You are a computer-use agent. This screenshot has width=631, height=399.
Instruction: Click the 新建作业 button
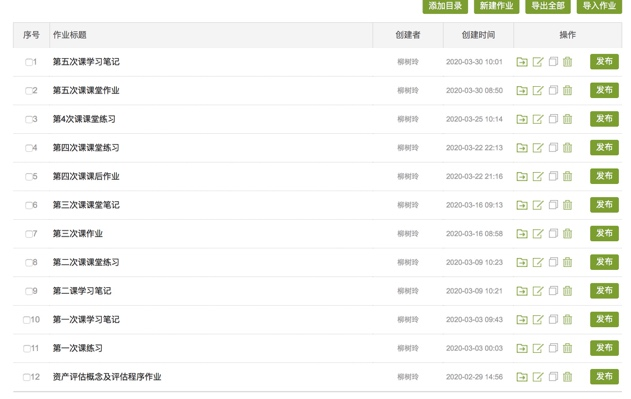pyautogui.click(x=497, y=6)
